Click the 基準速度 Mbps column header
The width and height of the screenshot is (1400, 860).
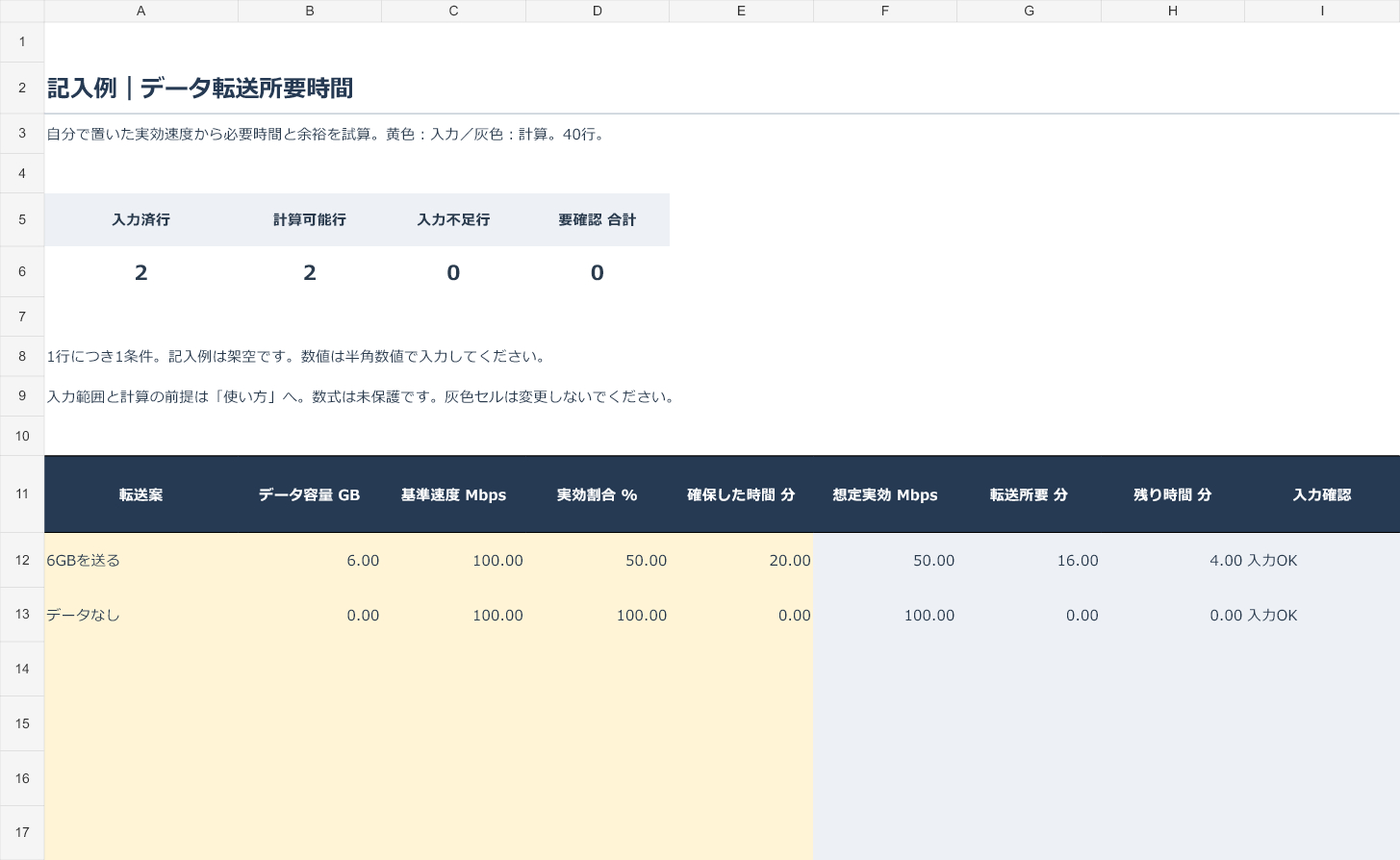point(453,494)
